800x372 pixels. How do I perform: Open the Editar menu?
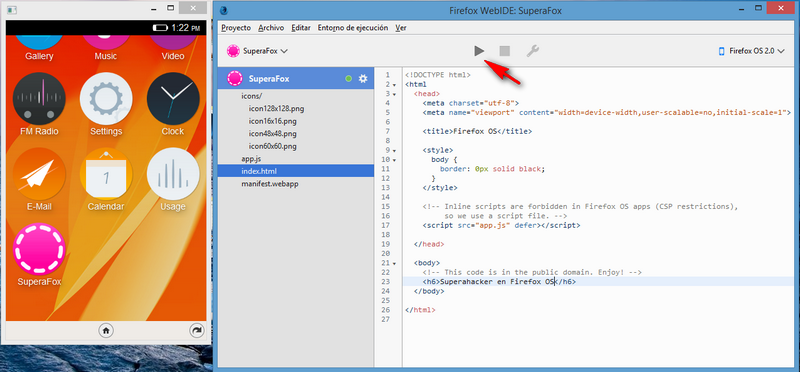(x=301, y=28)
